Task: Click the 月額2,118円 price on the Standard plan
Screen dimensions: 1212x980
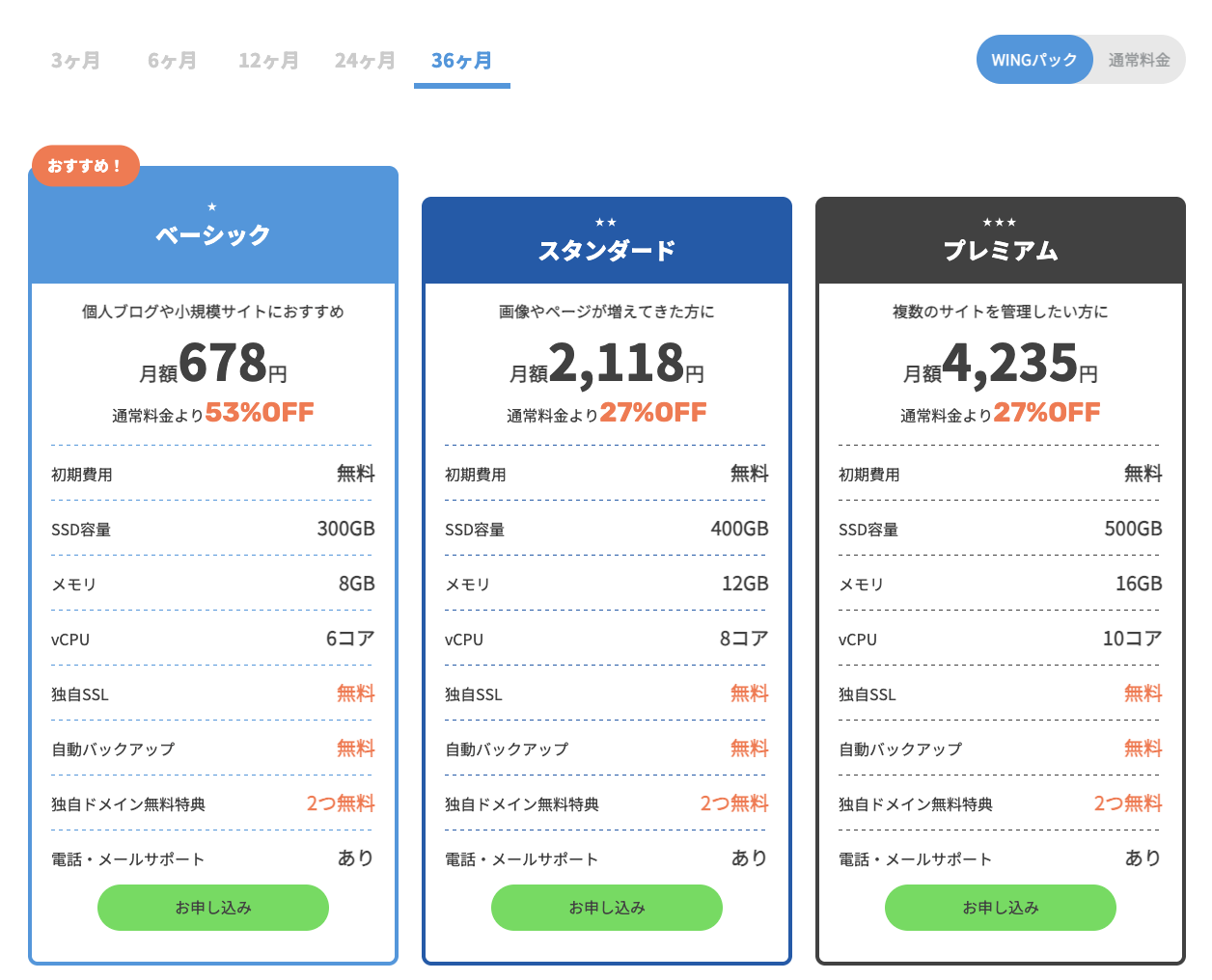Action: pyautogui.click(x=607, y=365)
